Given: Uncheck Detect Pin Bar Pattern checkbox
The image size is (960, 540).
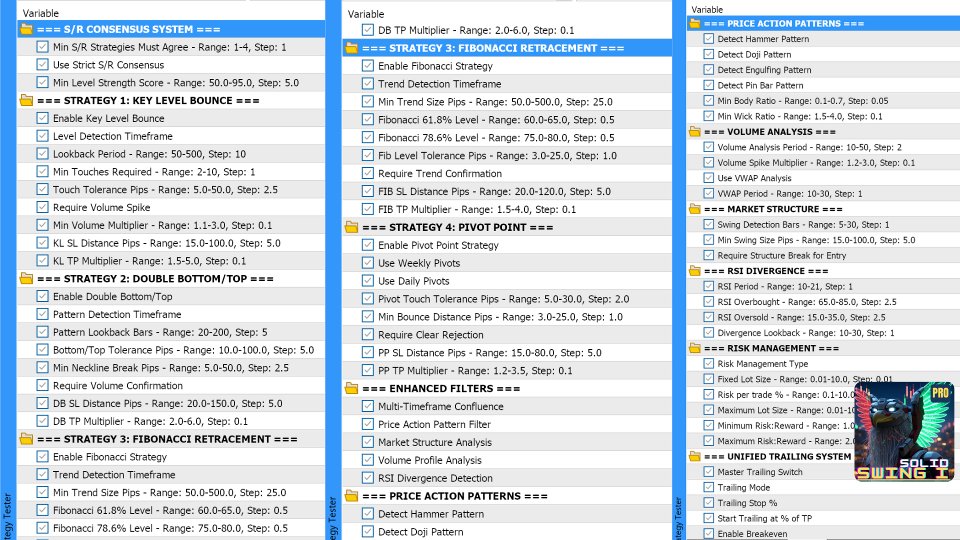Looking at the screenshot, I should click(x=708, y=85).
